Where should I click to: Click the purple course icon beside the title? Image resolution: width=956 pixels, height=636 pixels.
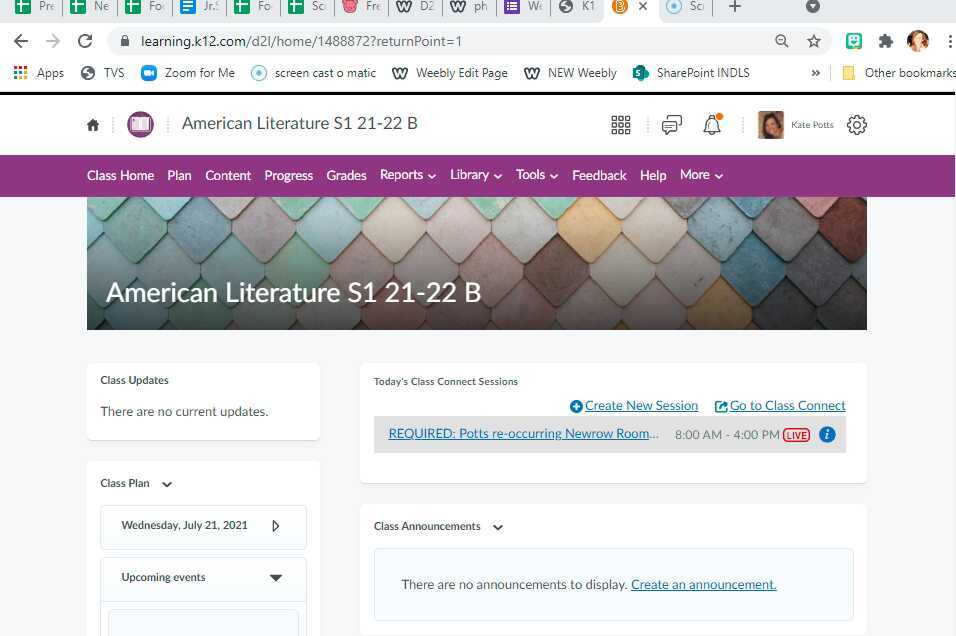(140, 124)
